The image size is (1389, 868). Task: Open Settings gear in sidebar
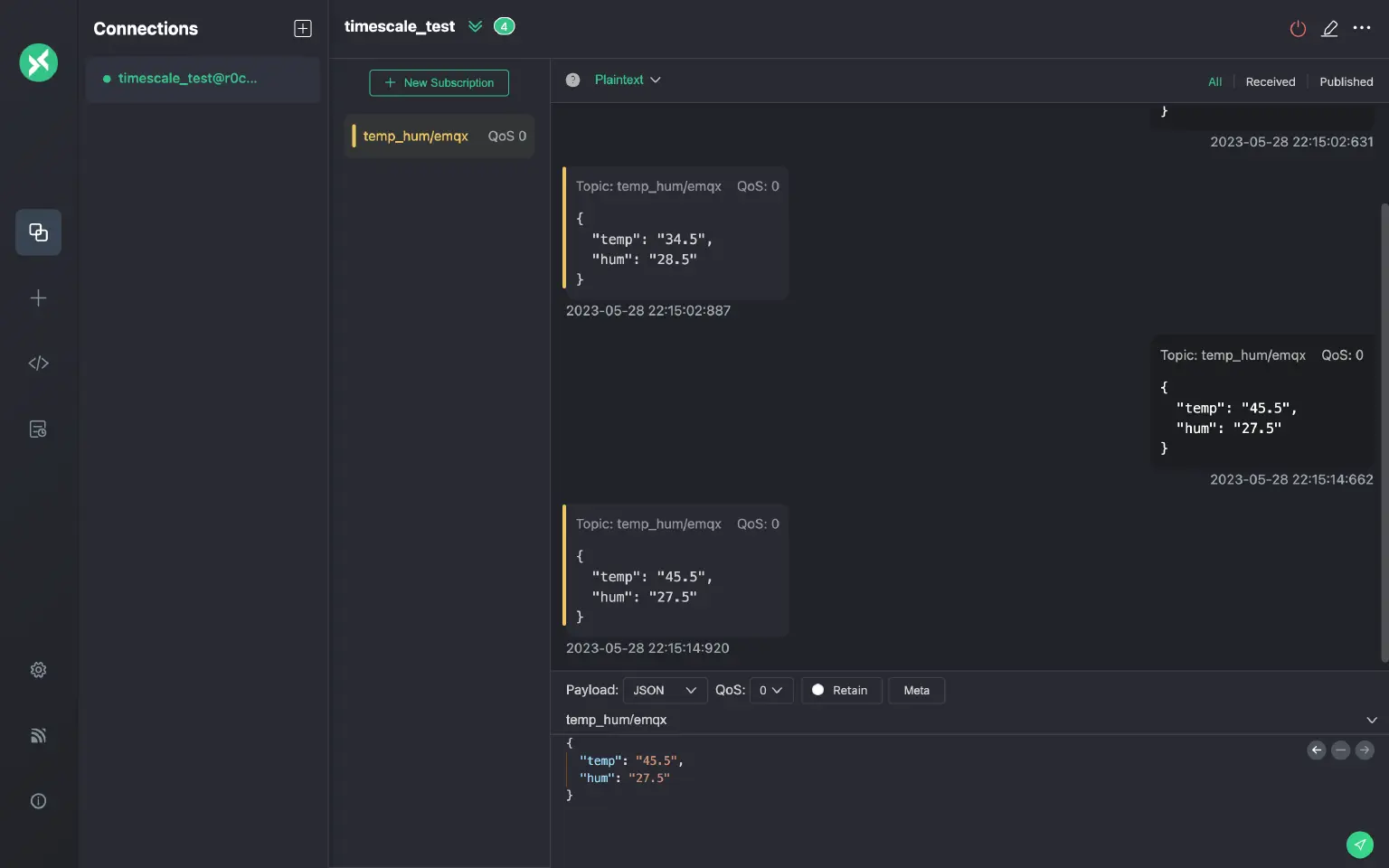coord(38,670)
